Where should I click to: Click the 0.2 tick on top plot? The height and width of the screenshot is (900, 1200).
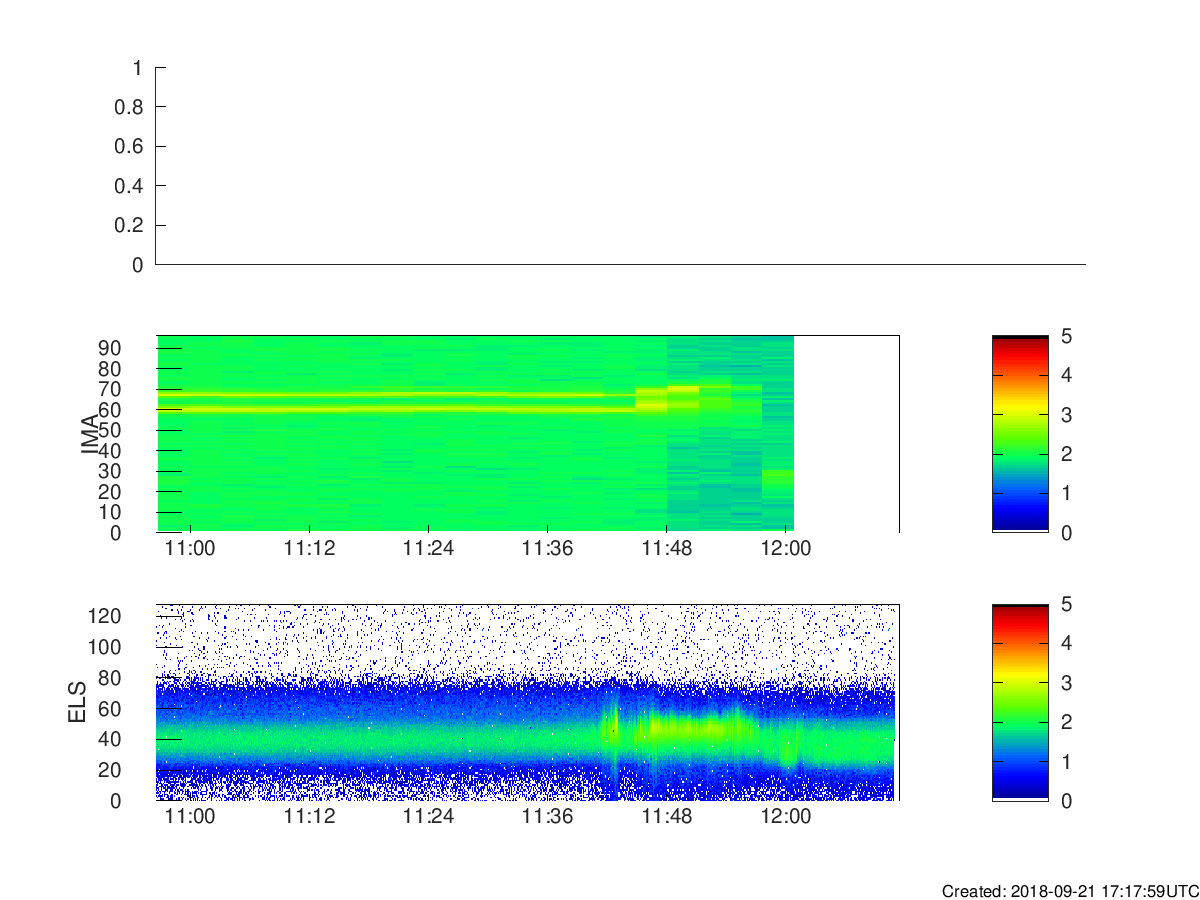point(129,225)
